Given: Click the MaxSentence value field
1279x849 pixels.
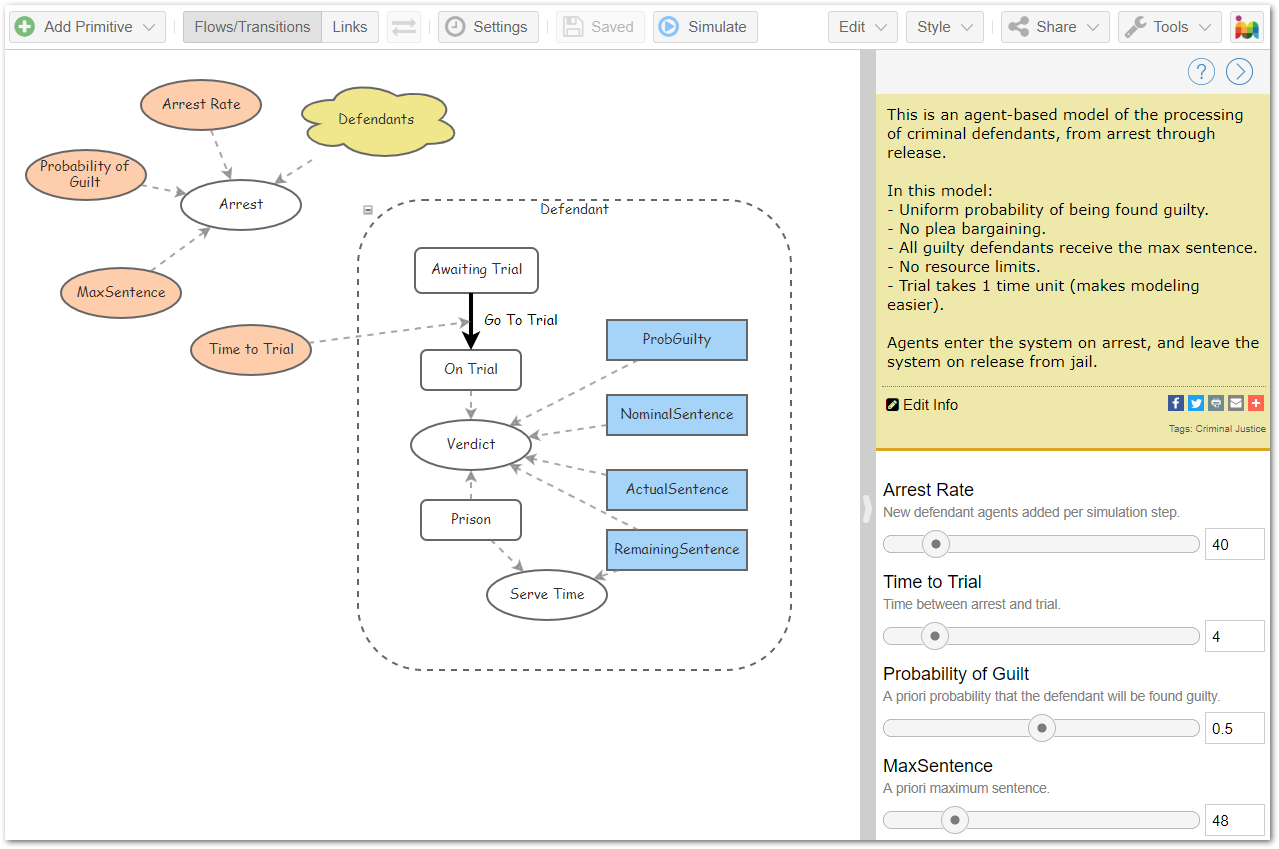Looking at the screenshot, I should (x=1234, y=820).
